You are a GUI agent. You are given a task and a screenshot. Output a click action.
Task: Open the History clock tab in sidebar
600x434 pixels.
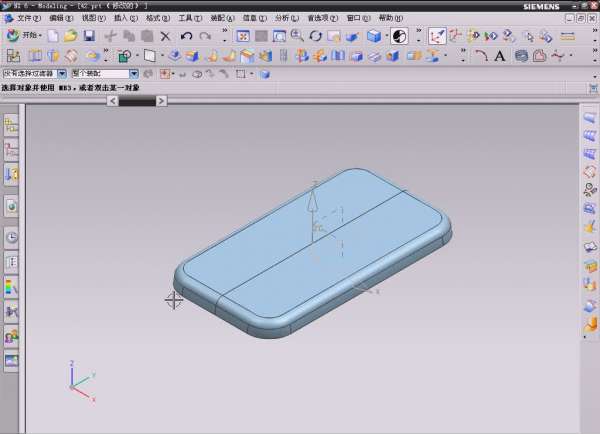click(x=12, y=238)
